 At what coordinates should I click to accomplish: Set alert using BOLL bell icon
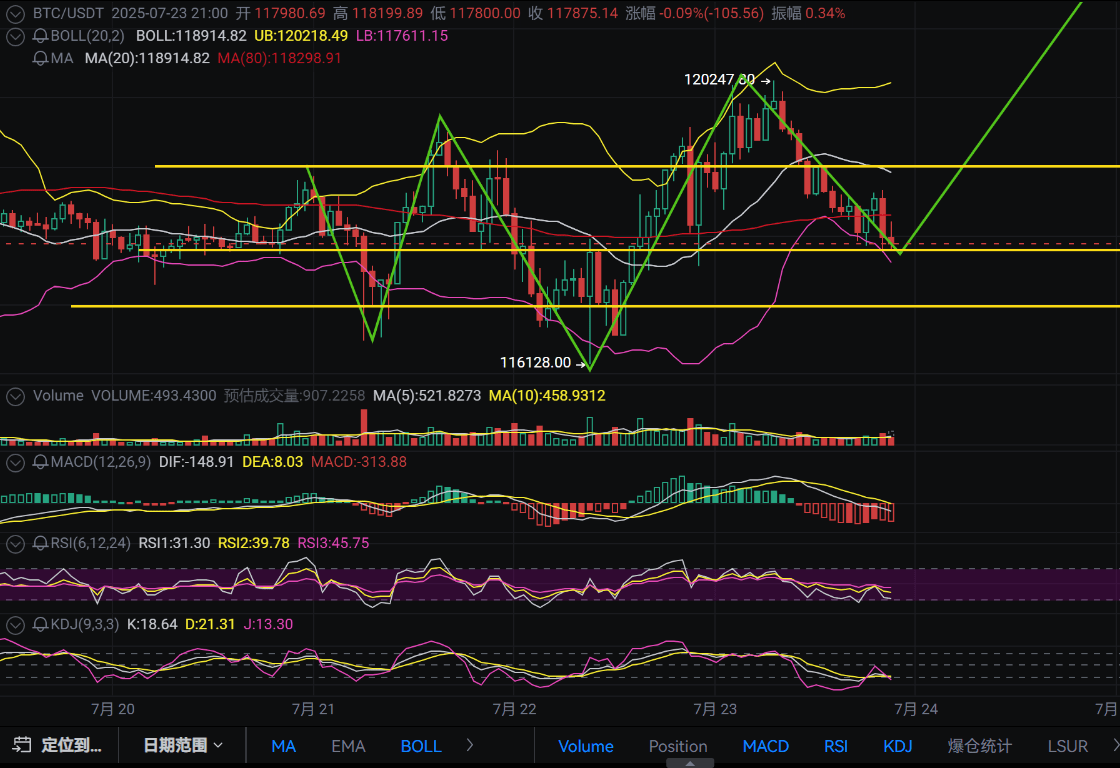click(x=41, y=36)
